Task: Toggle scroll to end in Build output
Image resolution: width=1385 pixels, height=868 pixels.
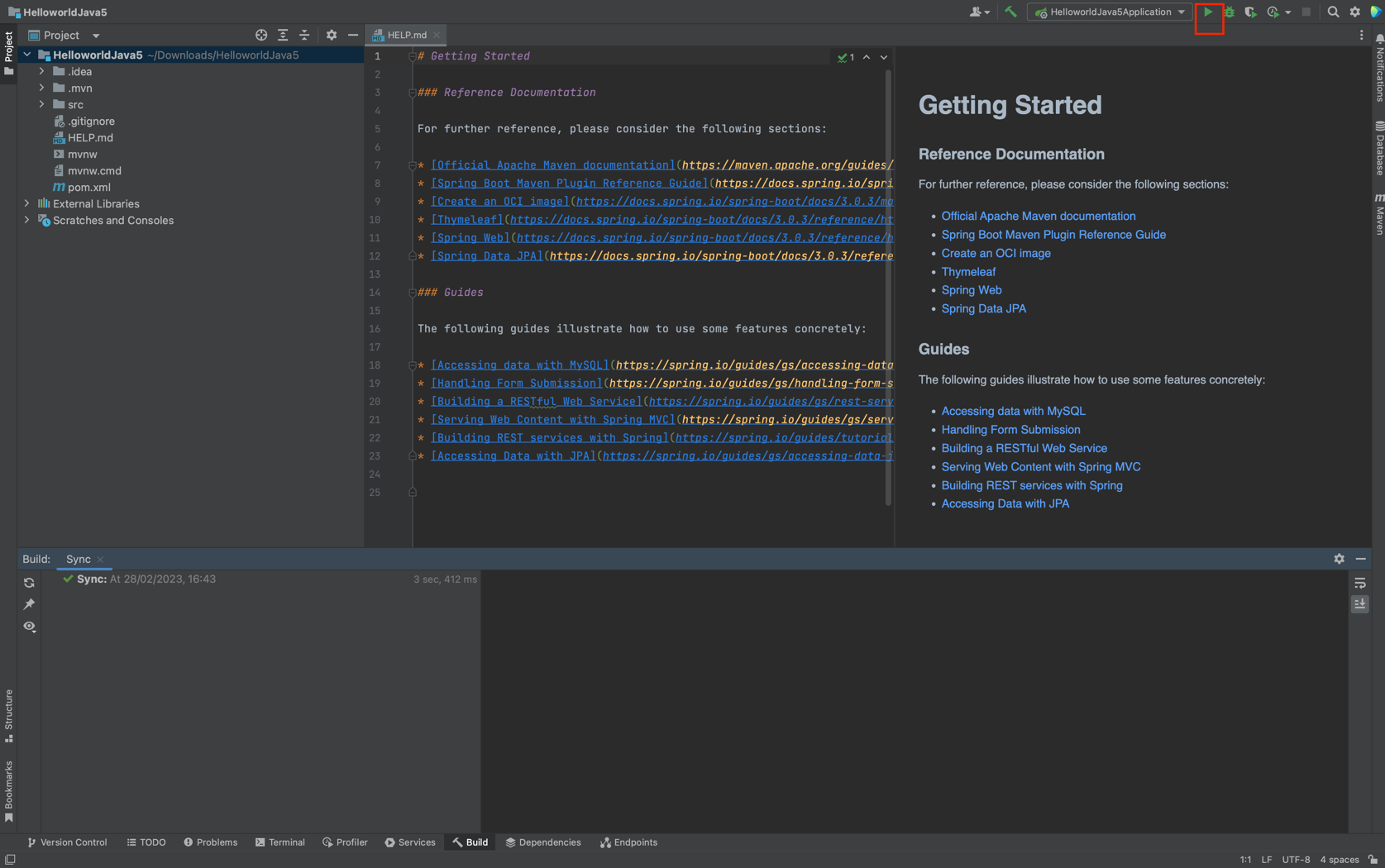Action: point(1360,604)
